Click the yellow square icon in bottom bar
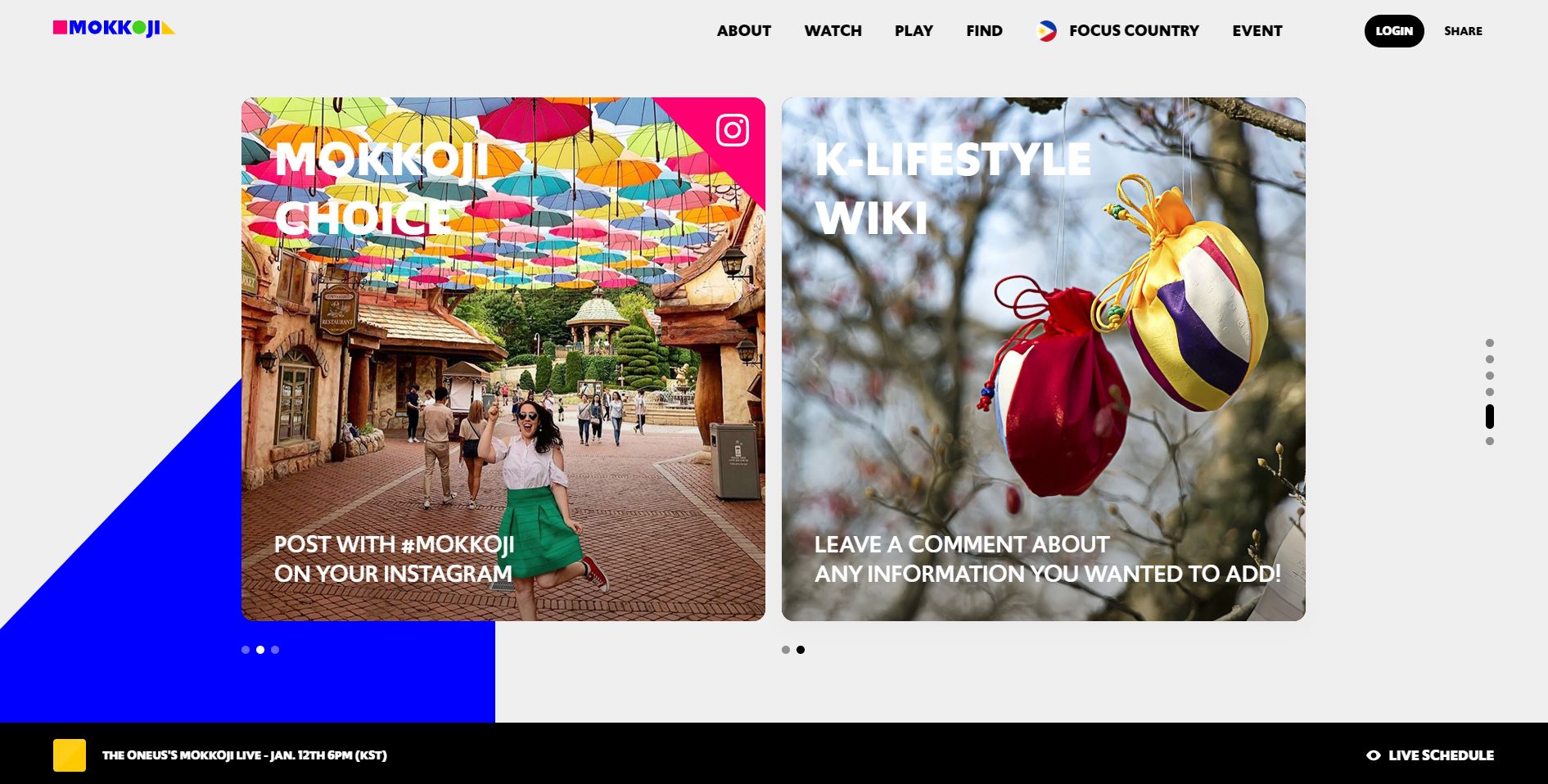Screen dimensions: 1548x784 tap(70, 755)
